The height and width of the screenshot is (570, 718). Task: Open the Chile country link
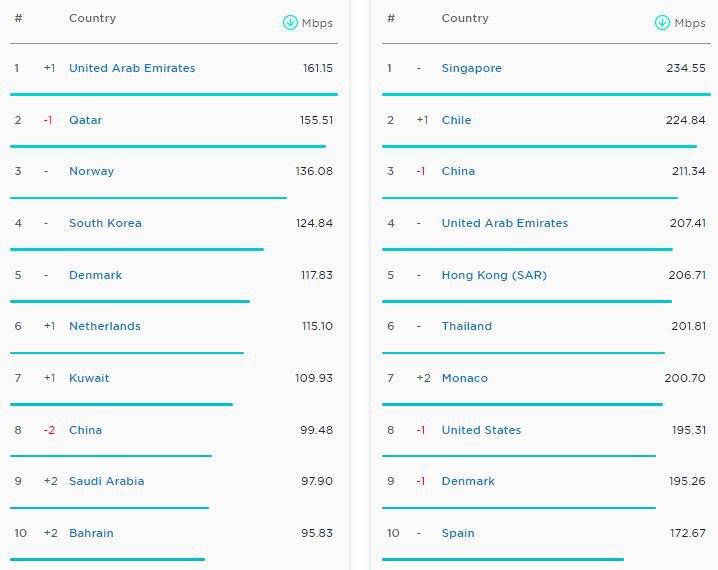[456, 120]
